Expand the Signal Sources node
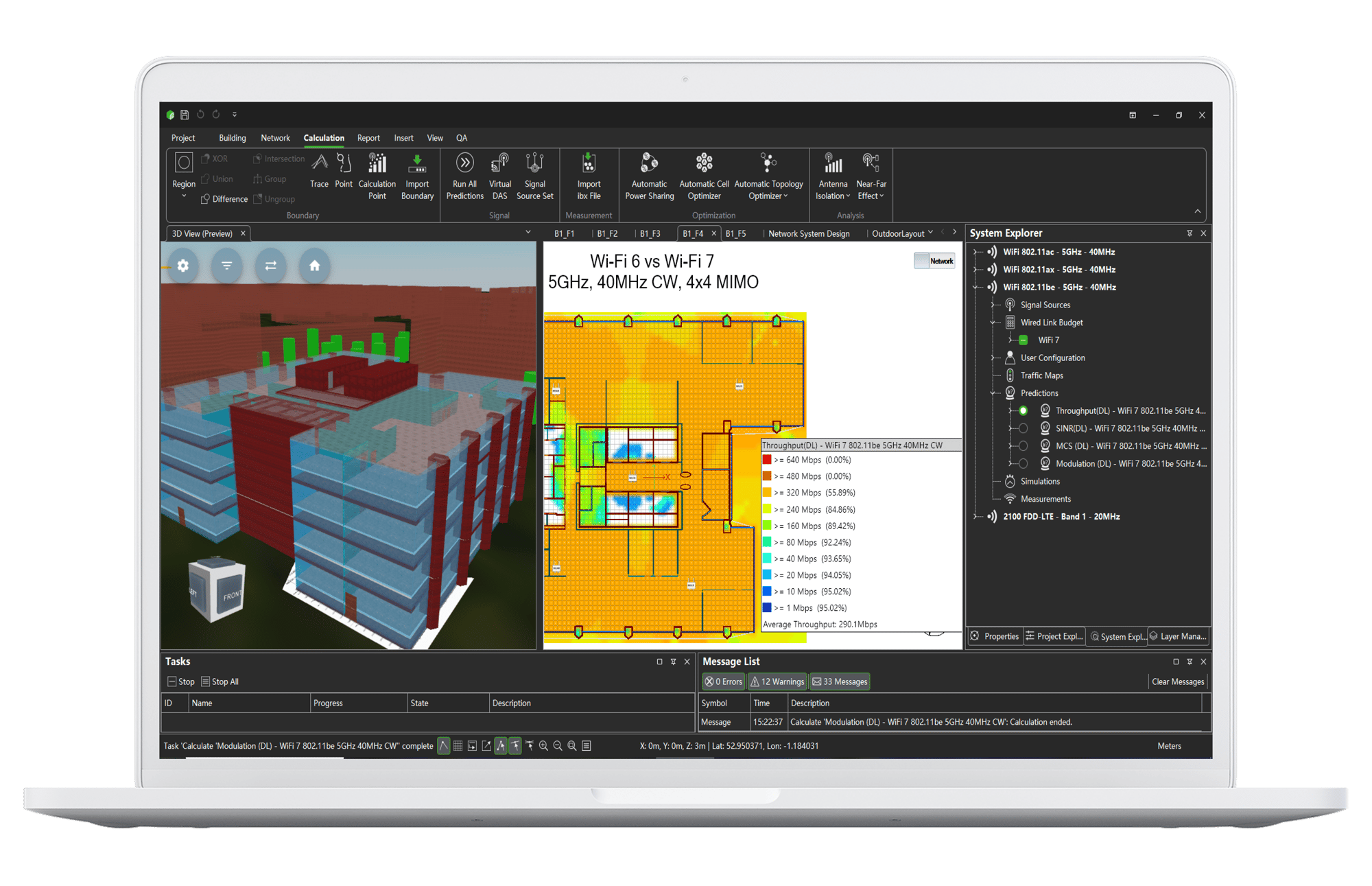Viewport: 1372px width, 886px height. pyautogui.click(x=993, y=305)
